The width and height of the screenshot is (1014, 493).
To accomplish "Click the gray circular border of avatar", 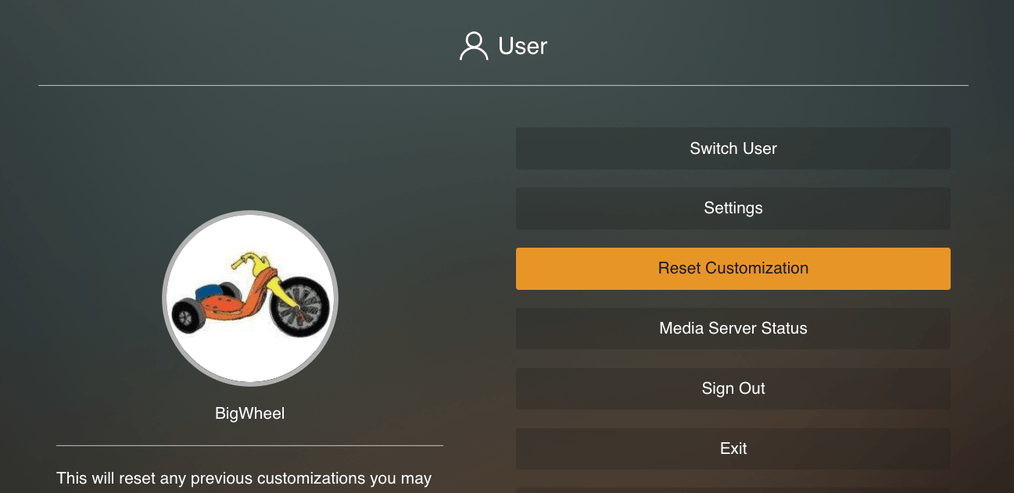I will pos(165,298).
